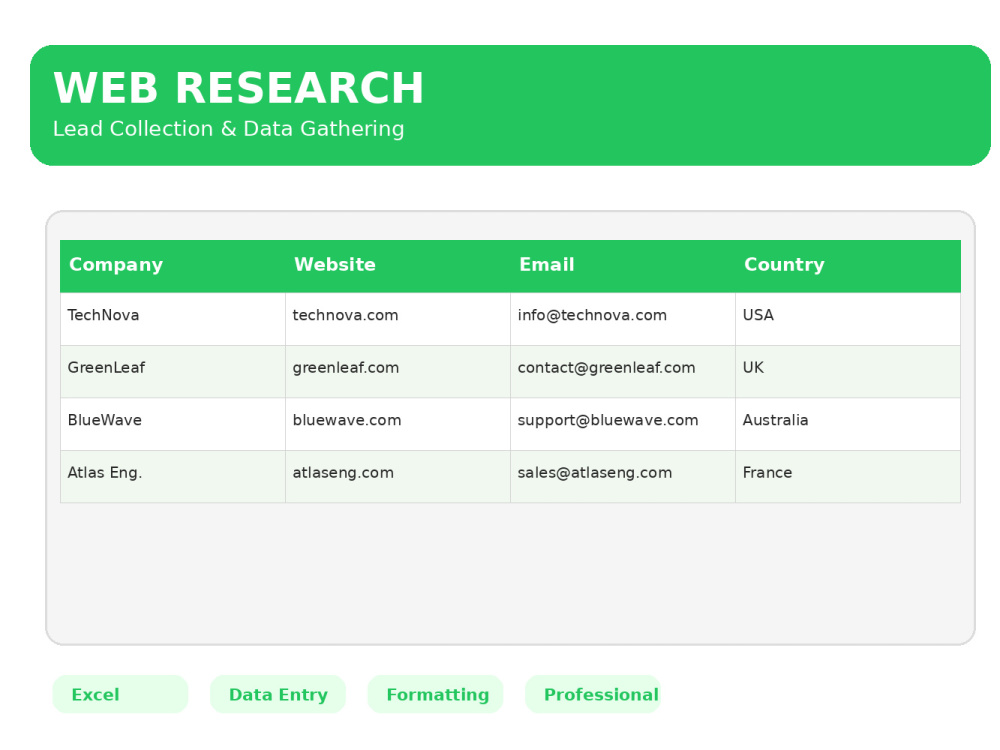Select the atlaseng.com website cell
Screen dimensions: 1000x750
coord(398,477)
